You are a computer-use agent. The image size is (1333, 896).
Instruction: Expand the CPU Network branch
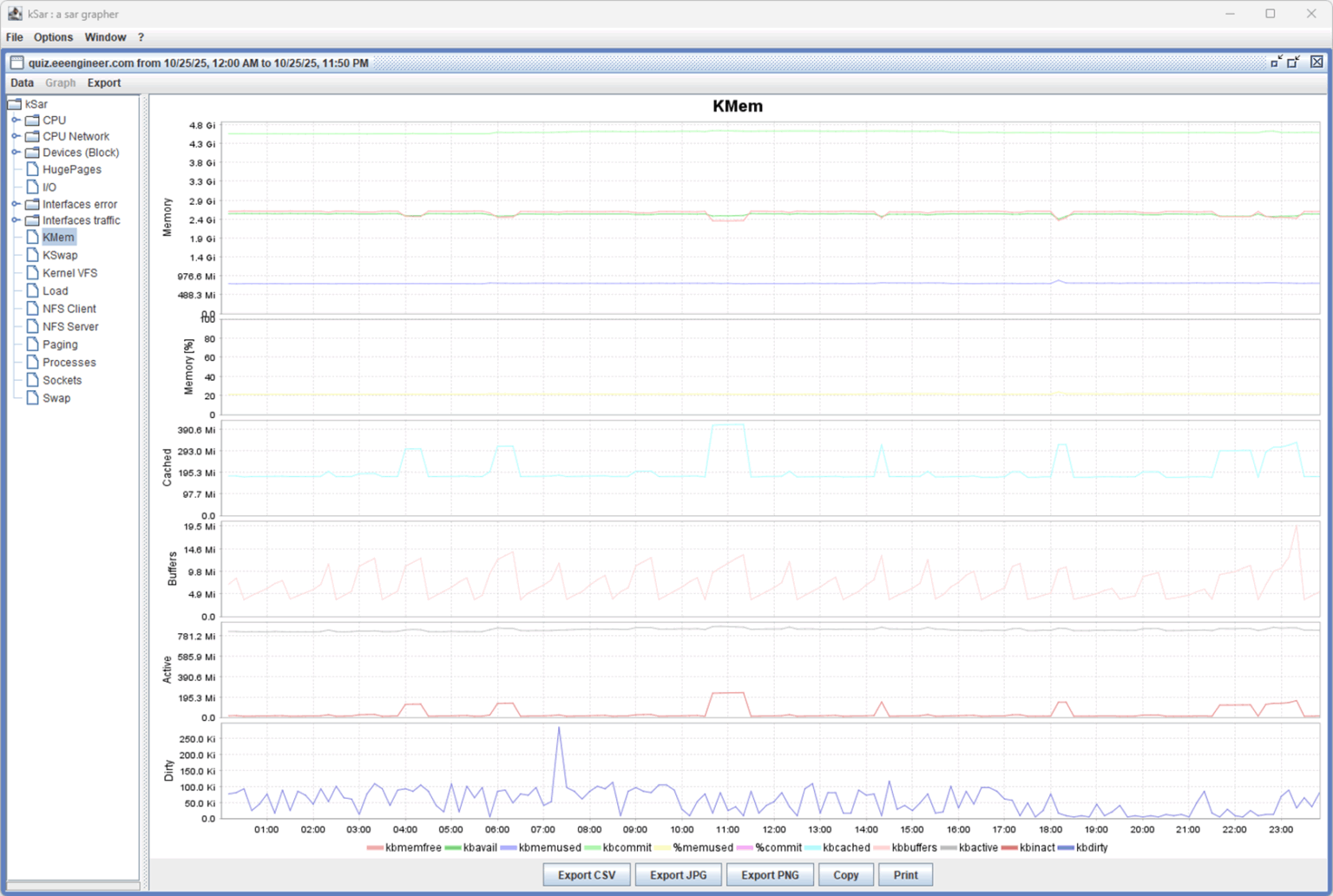[x=15, y=136]
